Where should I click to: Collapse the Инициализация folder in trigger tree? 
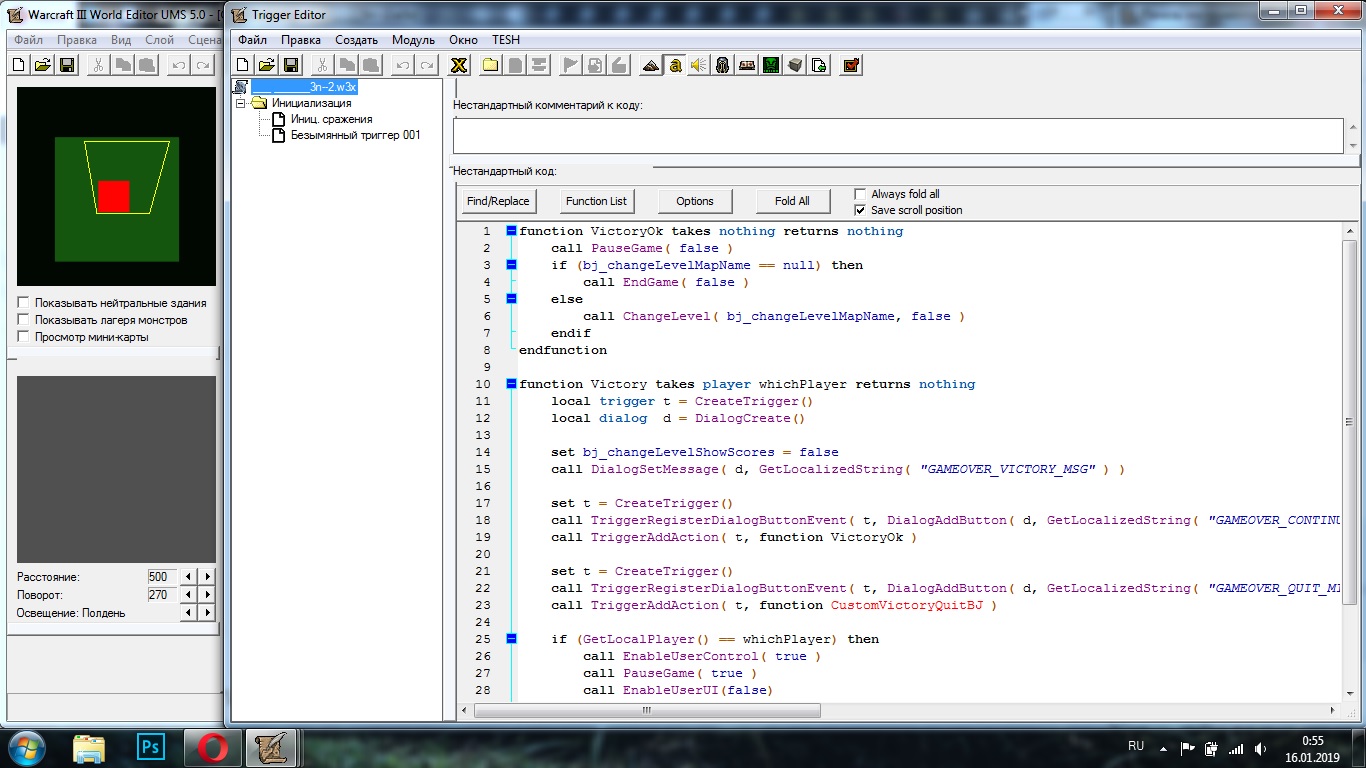click(241, 103)
